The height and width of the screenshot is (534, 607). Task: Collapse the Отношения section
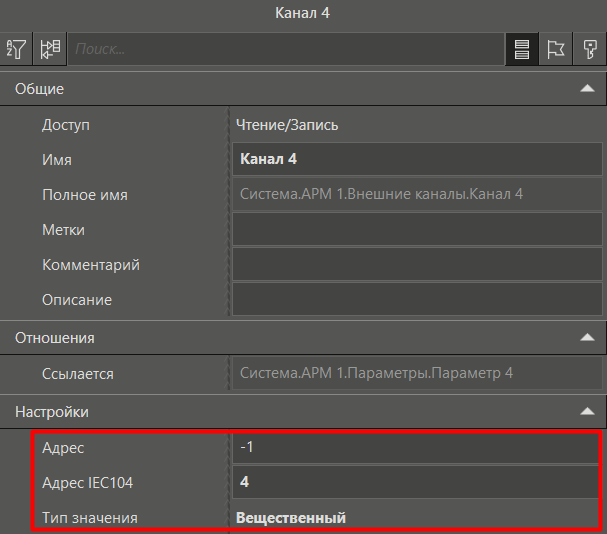[x=586, y=338]
